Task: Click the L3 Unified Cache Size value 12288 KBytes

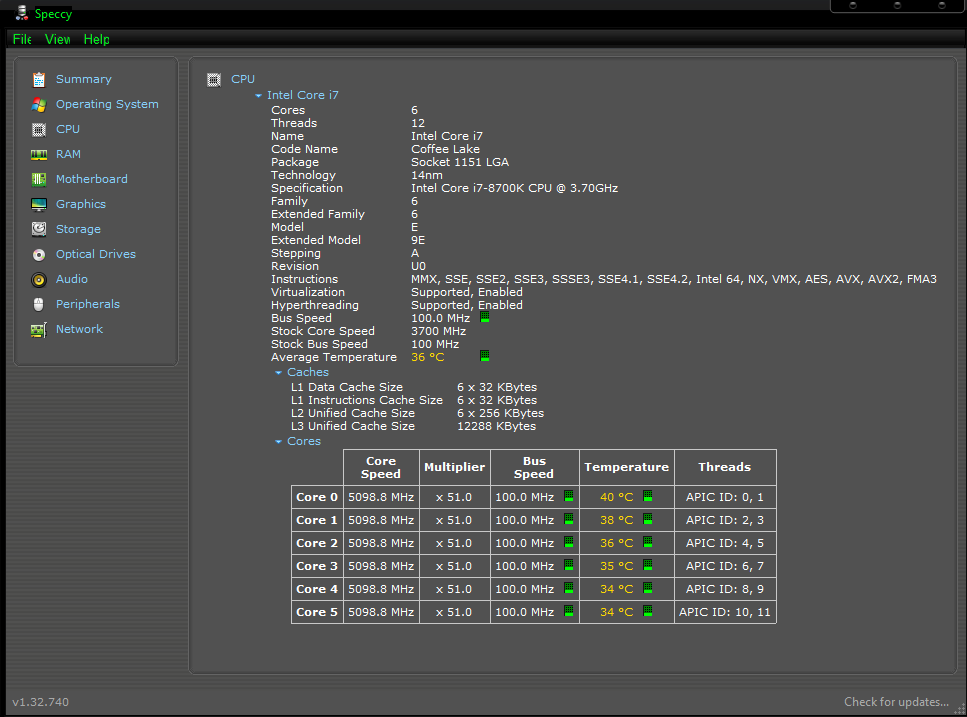Action: point(496,427)
